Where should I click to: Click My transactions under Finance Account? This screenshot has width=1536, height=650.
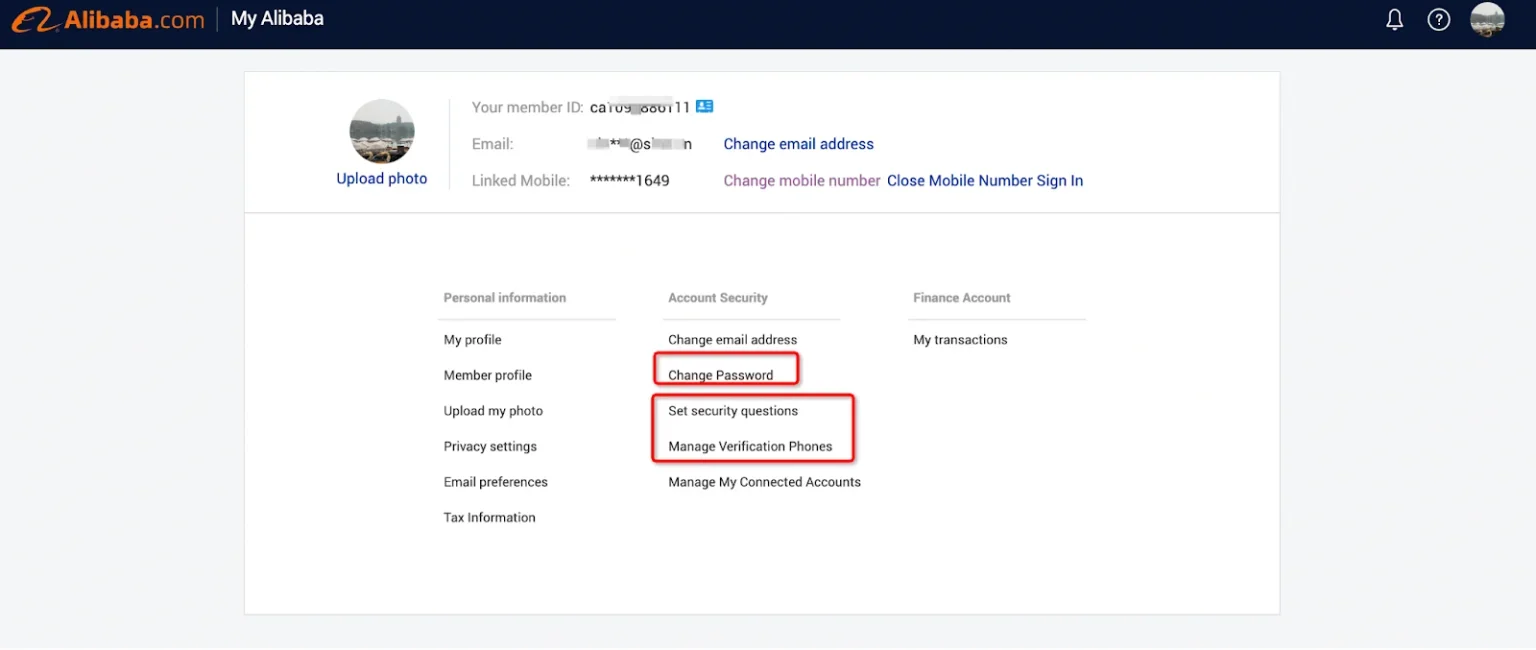pyautogui.click(x=959, y=339)
